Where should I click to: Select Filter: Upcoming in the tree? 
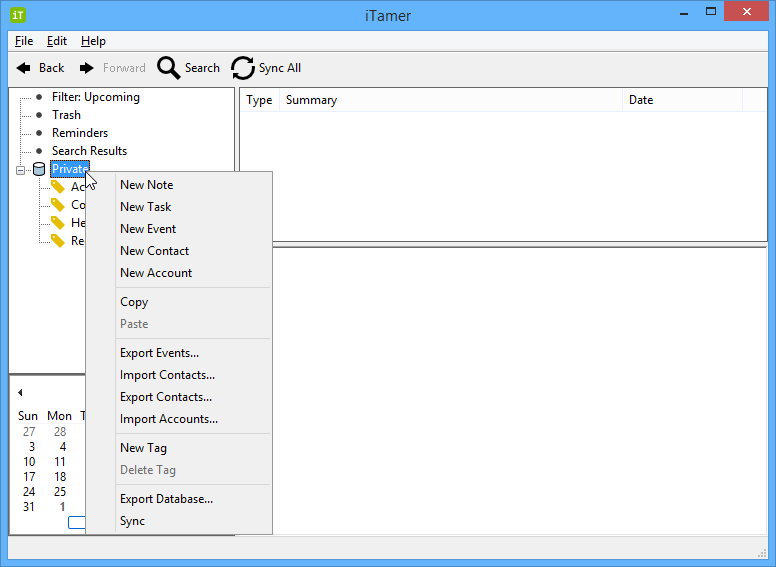pyautogui.click(x=95, y=97)
